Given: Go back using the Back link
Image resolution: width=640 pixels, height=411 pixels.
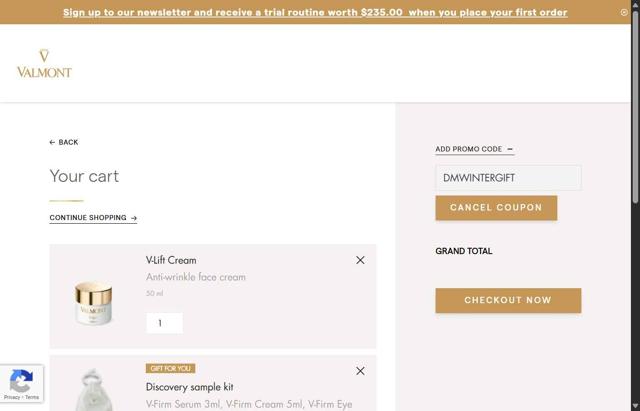Looking at the screenshot, I should (64, 142).
